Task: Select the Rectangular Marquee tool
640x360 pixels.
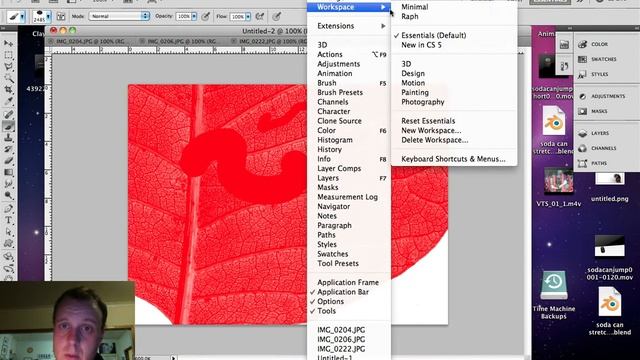Action: (x=8, y=55)
